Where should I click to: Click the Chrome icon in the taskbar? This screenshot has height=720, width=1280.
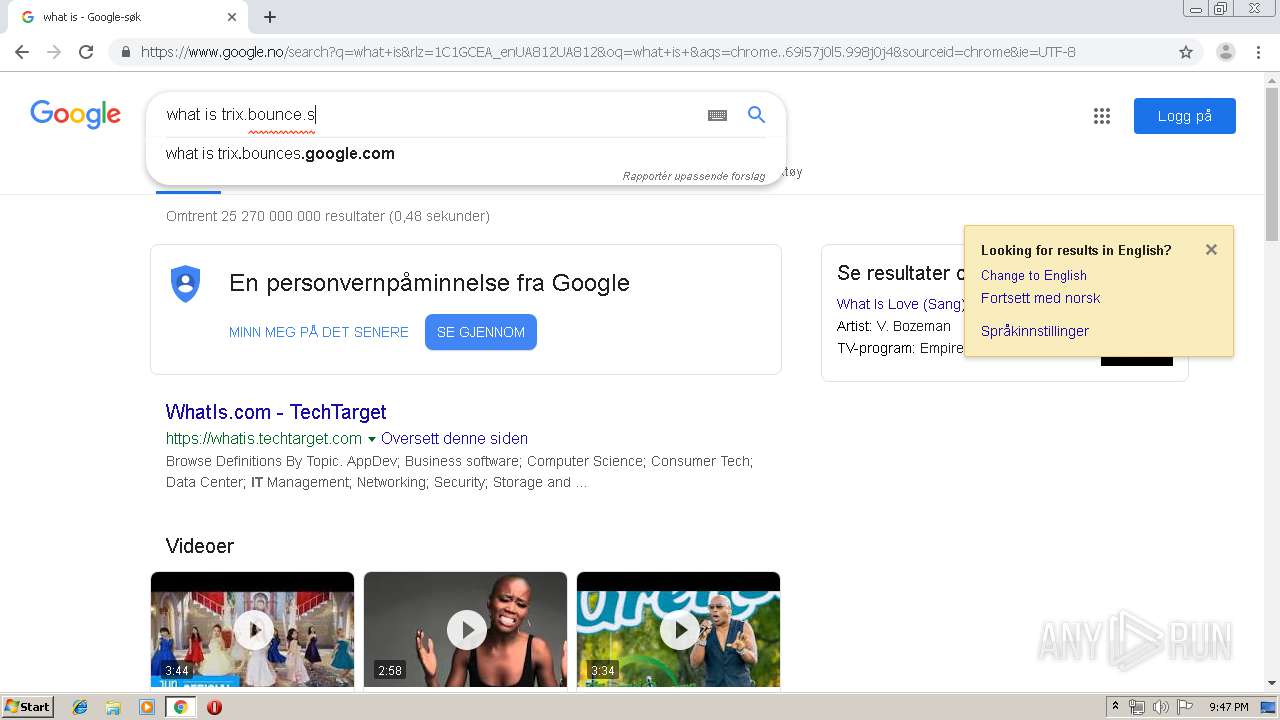pos(181,707)
